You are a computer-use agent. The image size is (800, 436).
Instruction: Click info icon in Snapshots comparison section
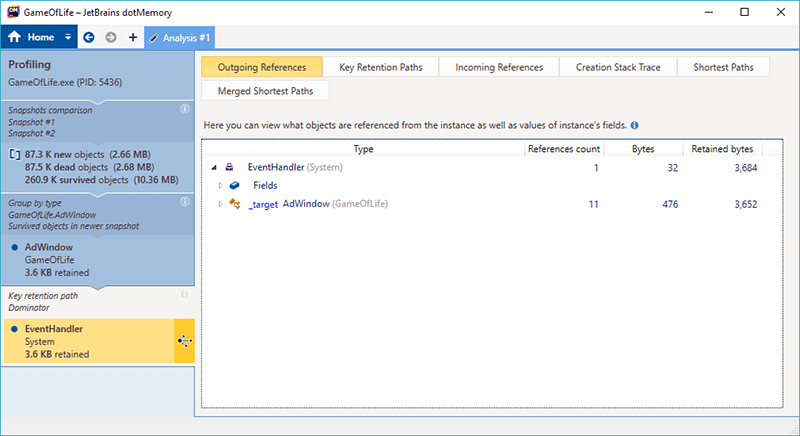point(185,109)
